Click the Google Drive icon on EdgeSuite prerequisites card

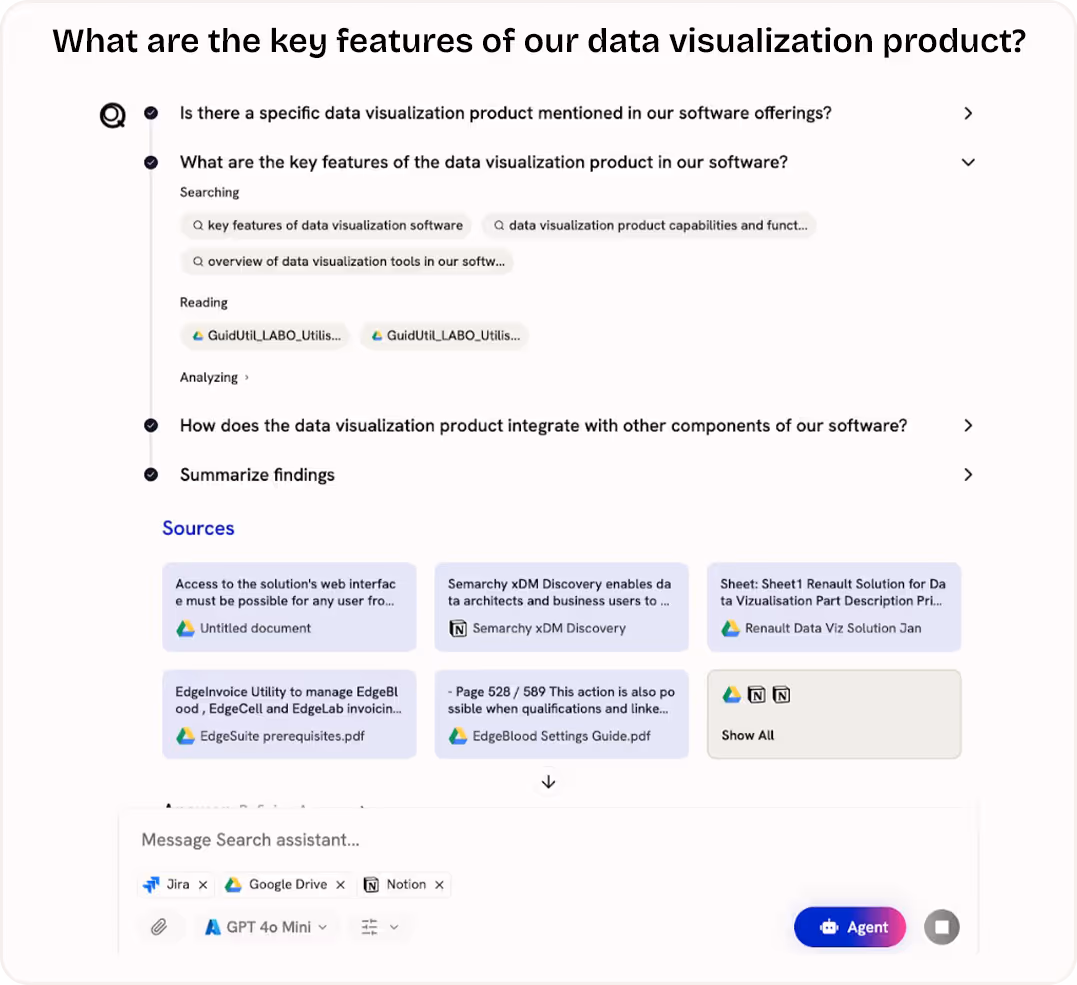tap(185, 736)
